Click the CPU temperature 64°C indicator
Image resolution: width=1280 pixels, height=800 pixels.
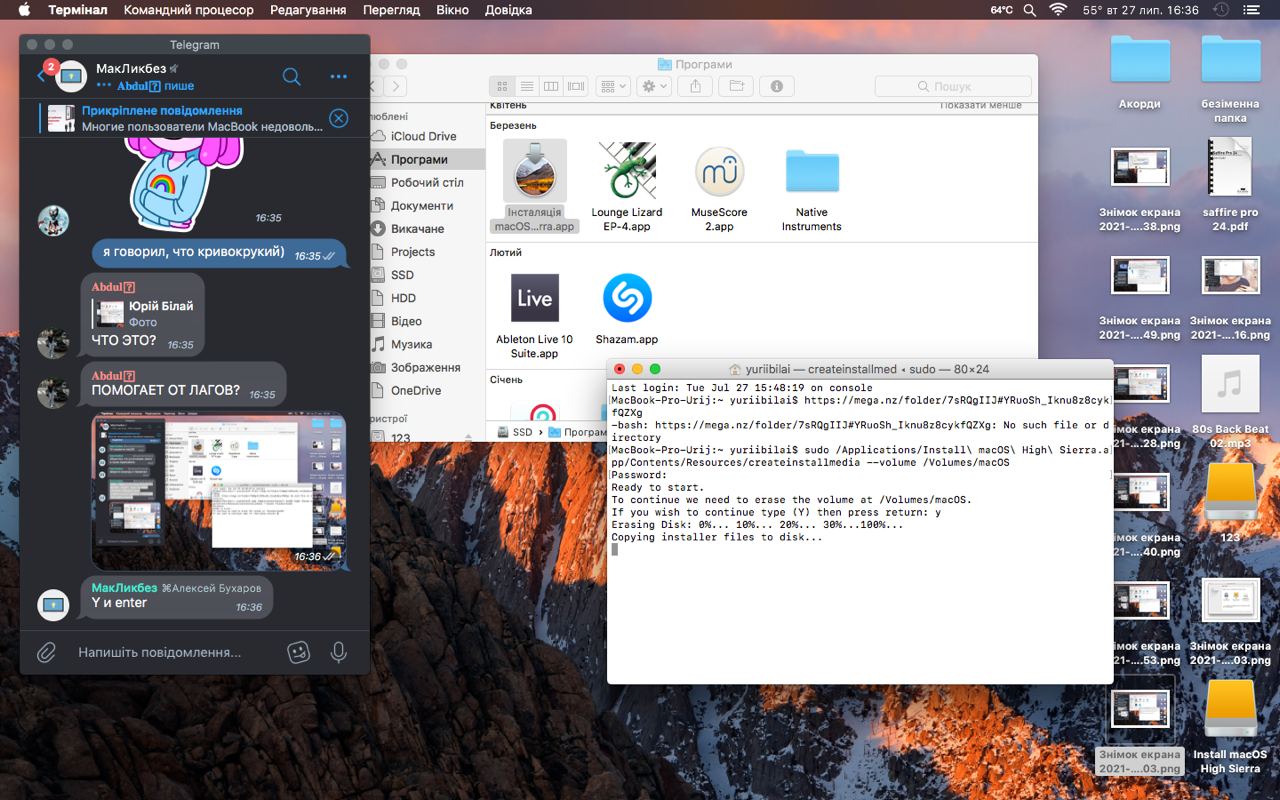coord(1001,10)
